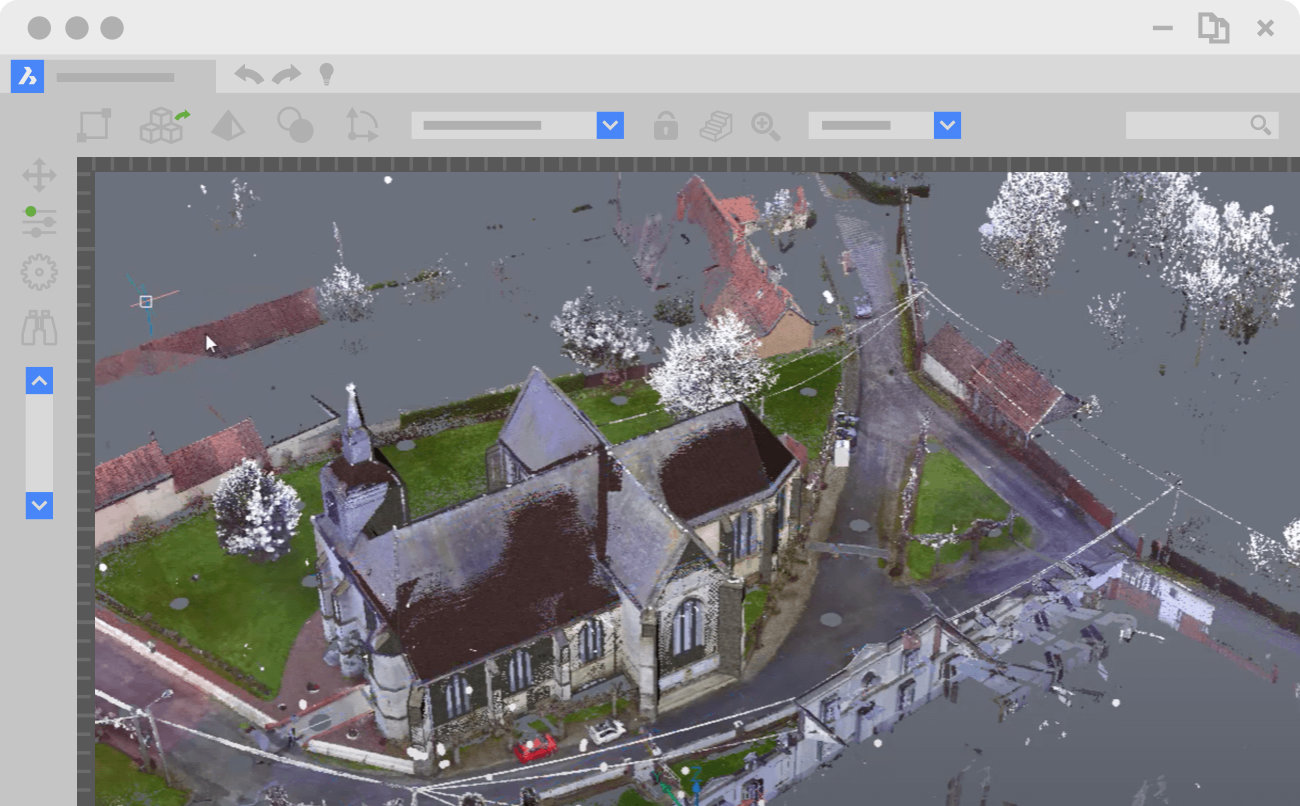Close the window with the X button

pyautogui.click(x=1265, y=28)
